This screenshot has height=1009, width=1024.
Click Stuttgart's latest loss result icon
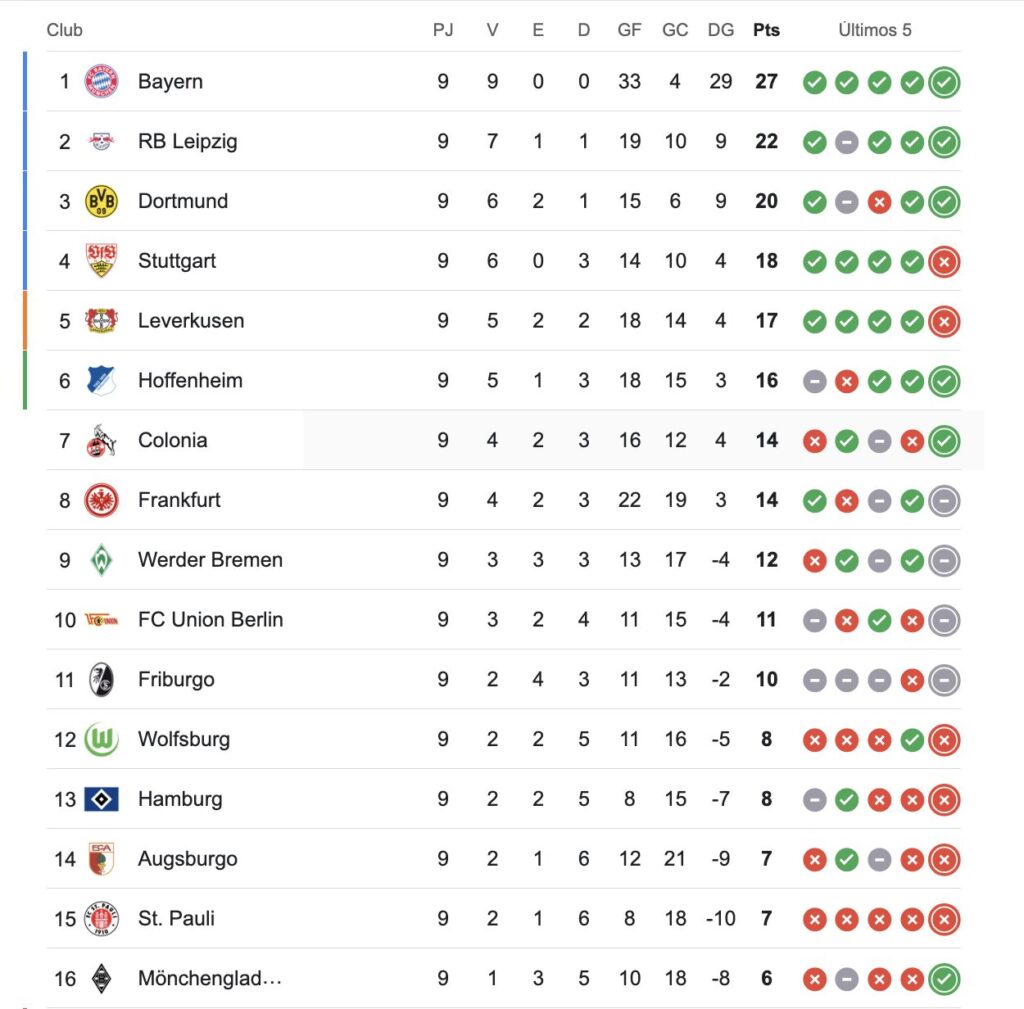point(944,262)
